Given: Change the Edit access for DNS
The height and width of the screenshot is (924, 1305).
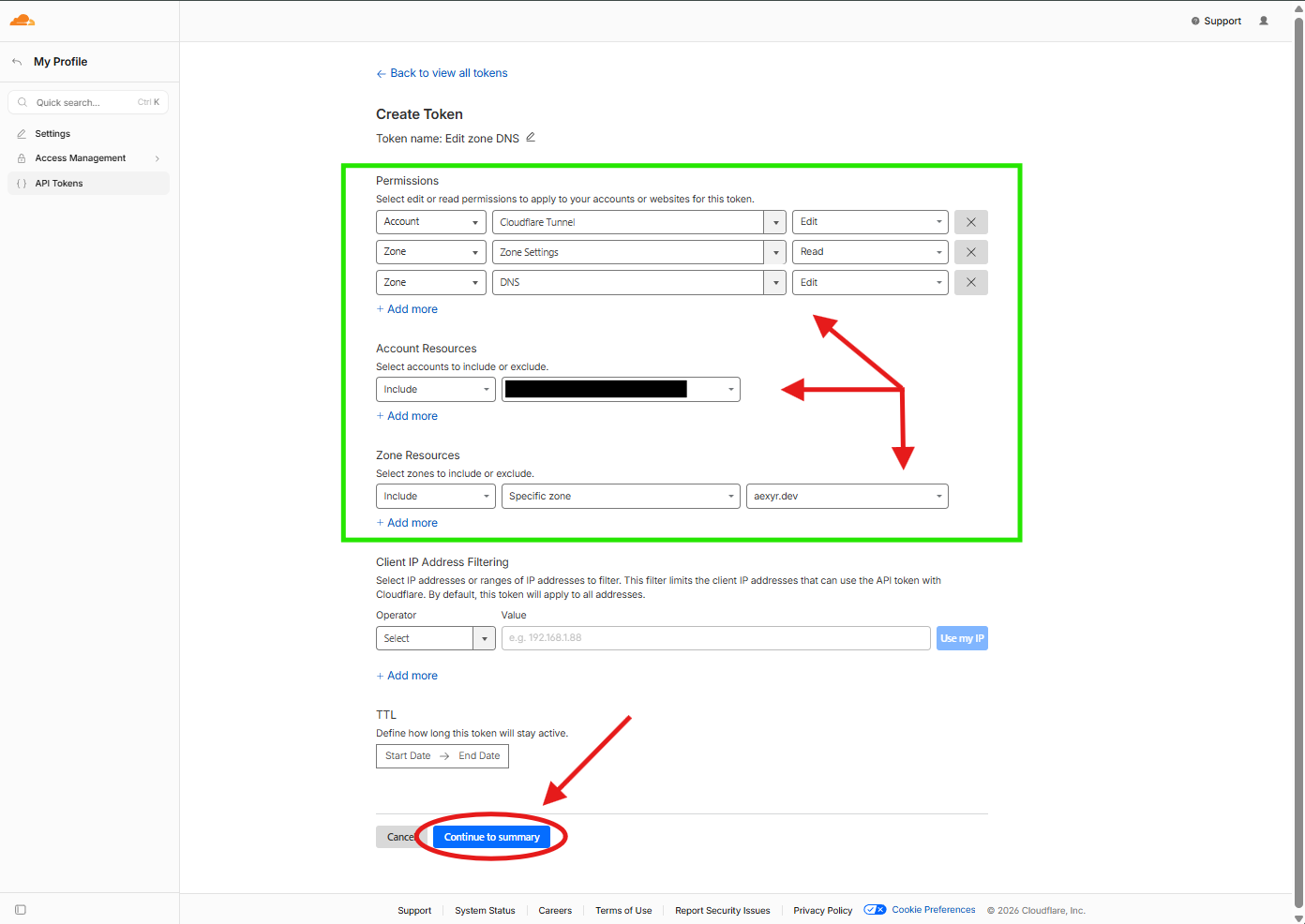Looking at the screenshot, I should coord(870,282).
